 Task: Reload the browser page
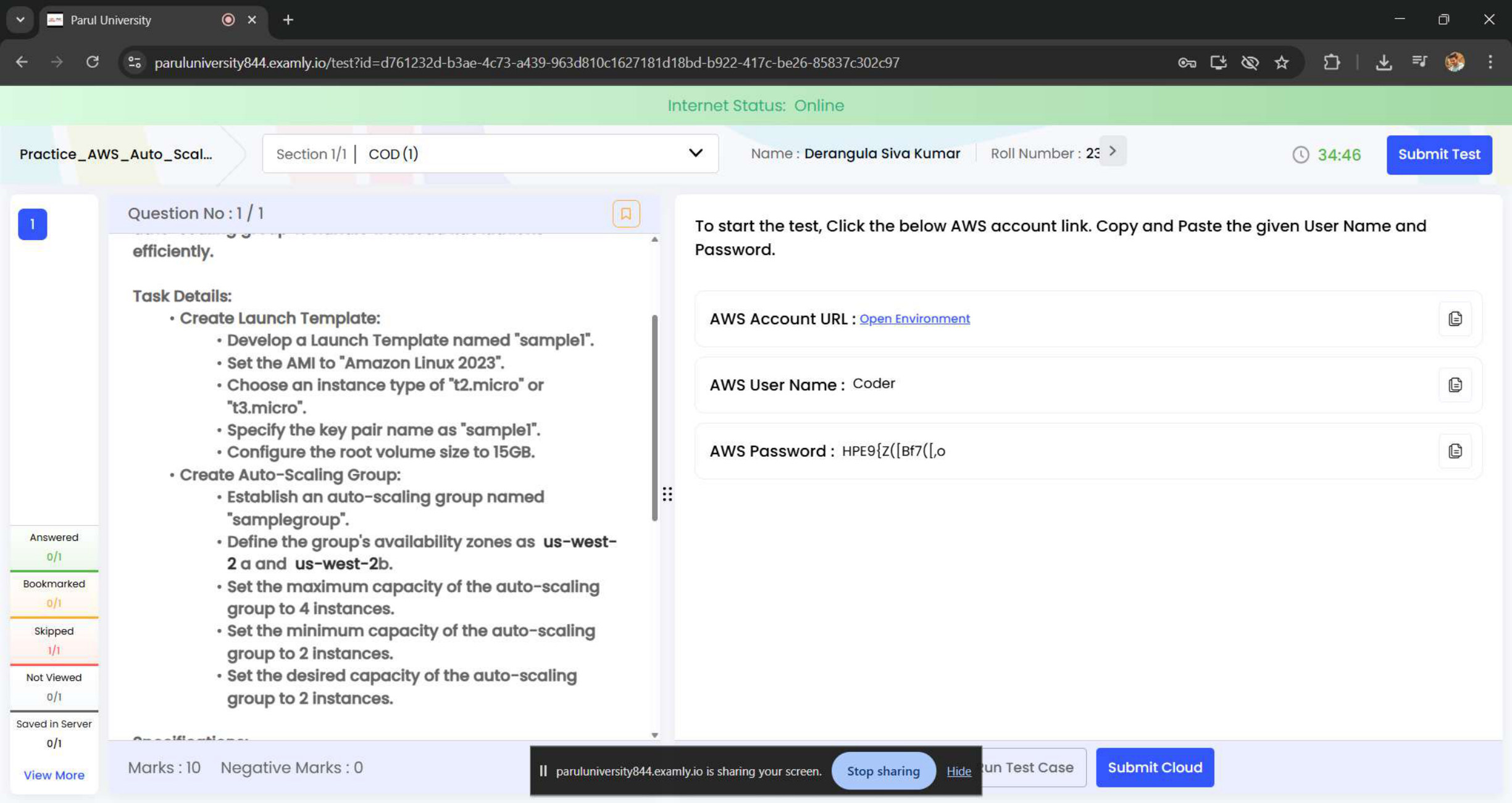(x=92, y=62)
